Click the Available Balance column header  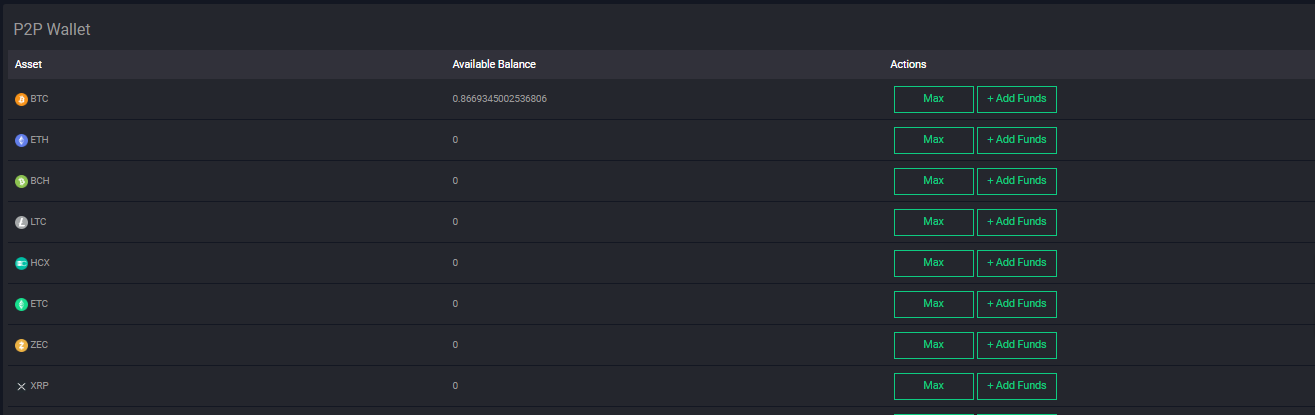[494, 64]
